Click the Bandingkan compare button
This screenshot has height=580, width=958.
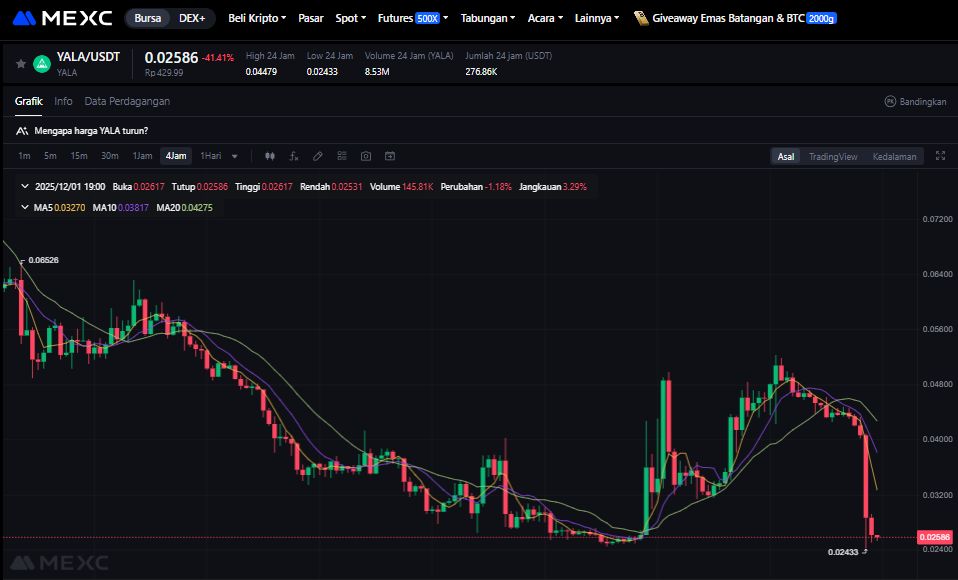[x=915, y=102]
